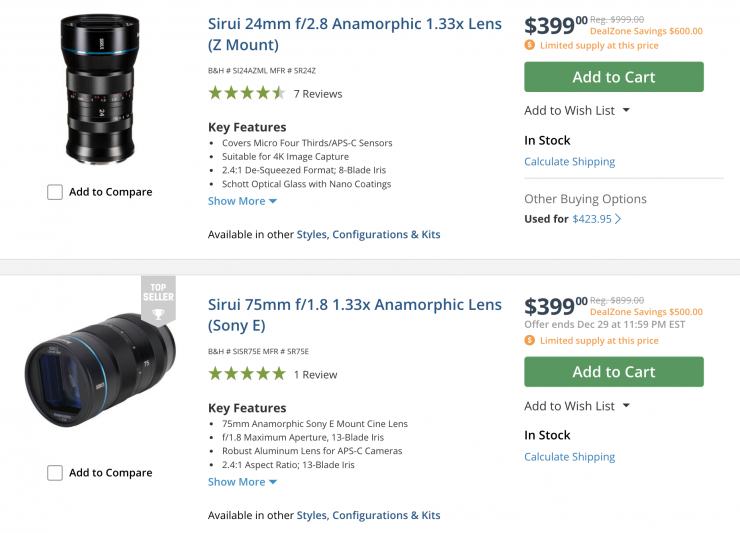
Task: Click the Sirui 75mm lens product image
Action: click(x=99, y=370)
